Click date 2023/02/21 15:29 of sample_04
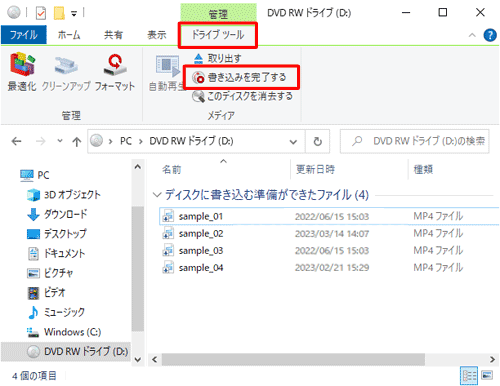This screenshot has height=386, width=500. point(332,268)
